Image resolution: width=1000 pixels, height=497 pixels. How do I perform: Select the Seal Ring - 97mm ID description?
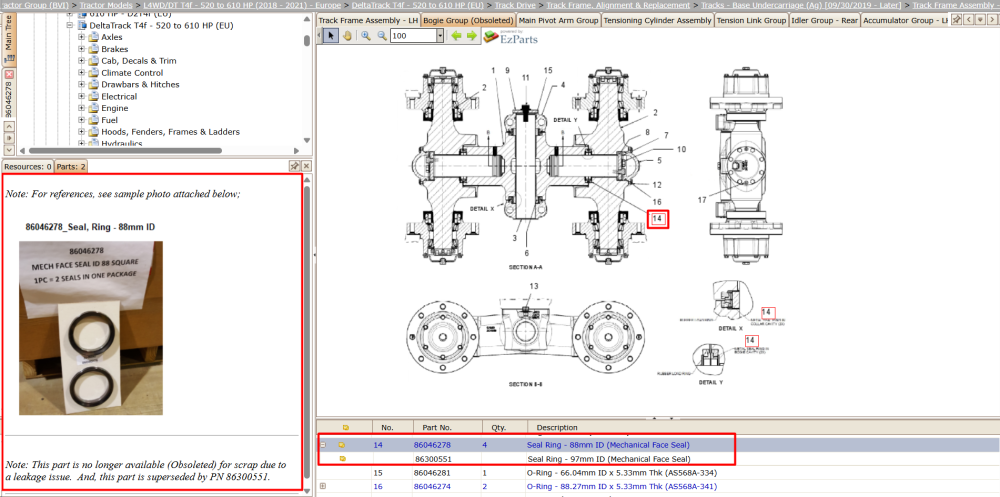click(x=608, y=459)
